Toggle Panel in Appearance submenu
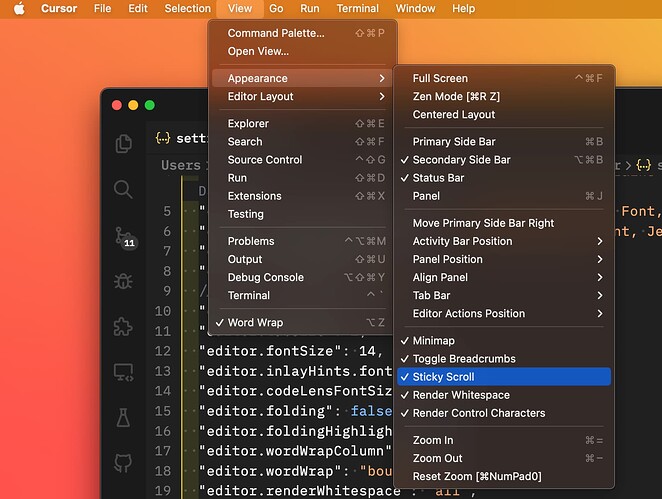 (x=504, y=196)
